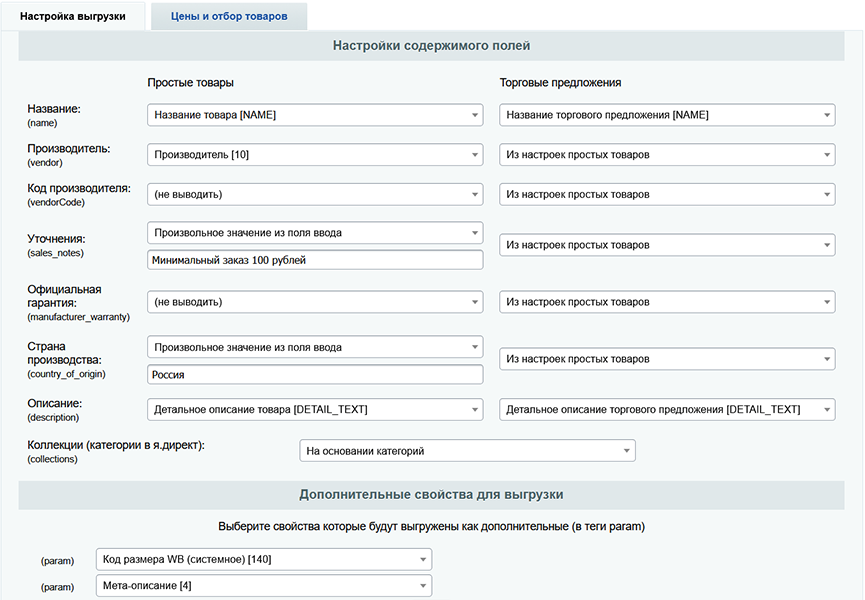Click the Минимальный заказ 100 рублей text field

pos(315,260)
